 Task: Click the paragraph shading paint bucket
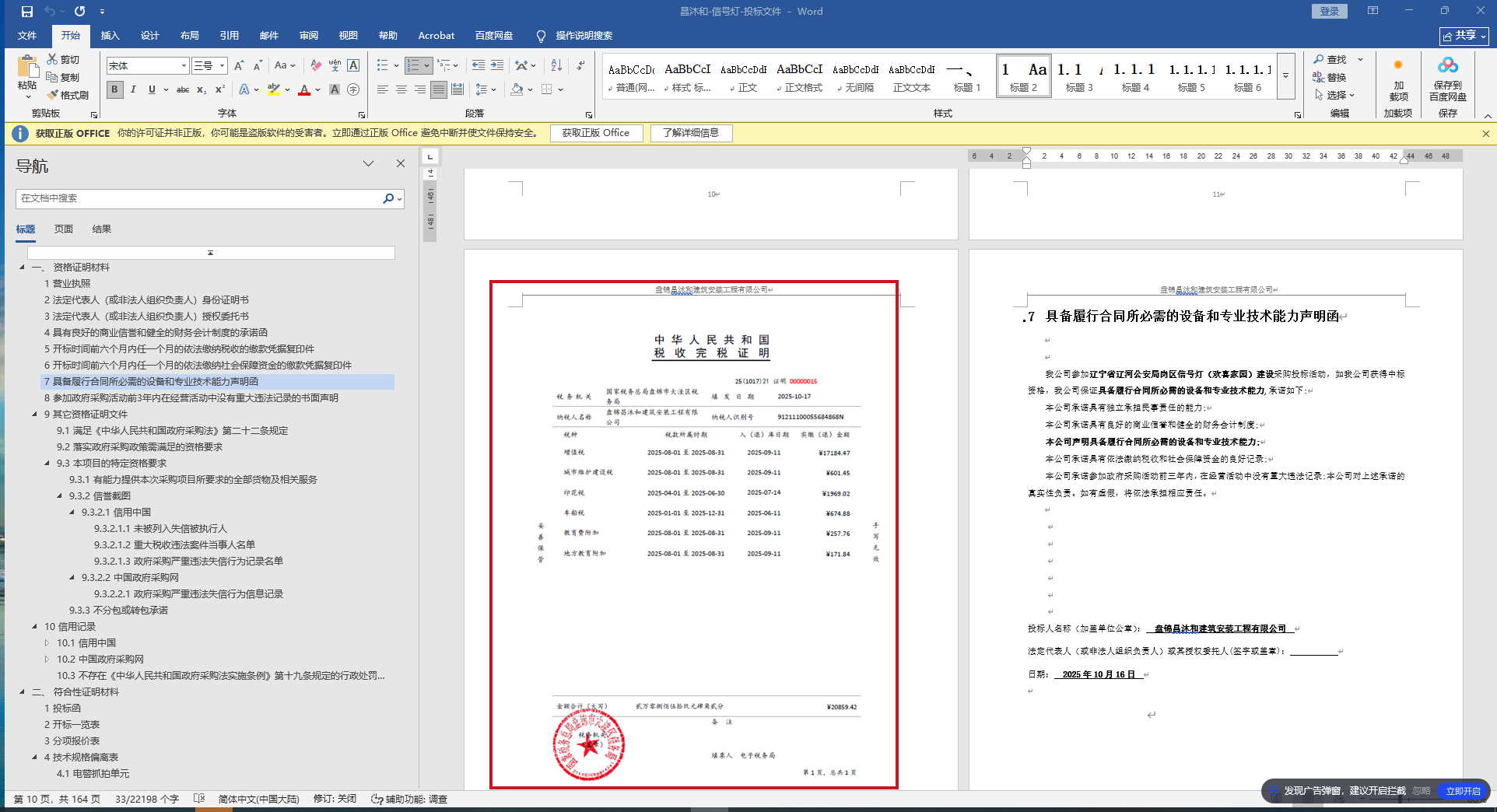[x=517, y=89]
